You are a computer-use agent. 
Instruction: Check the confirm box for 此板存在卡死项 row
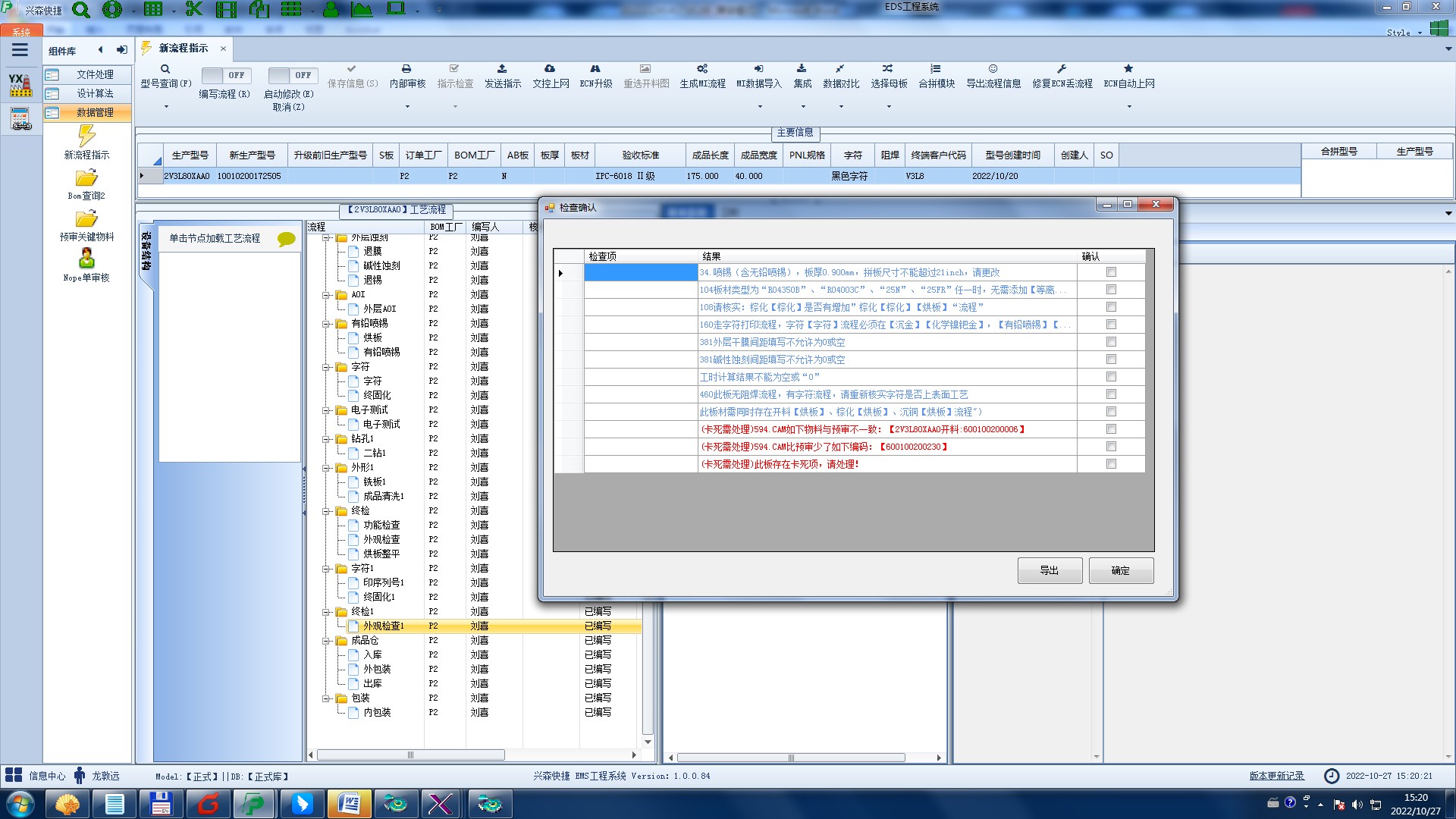point(1111,464)
